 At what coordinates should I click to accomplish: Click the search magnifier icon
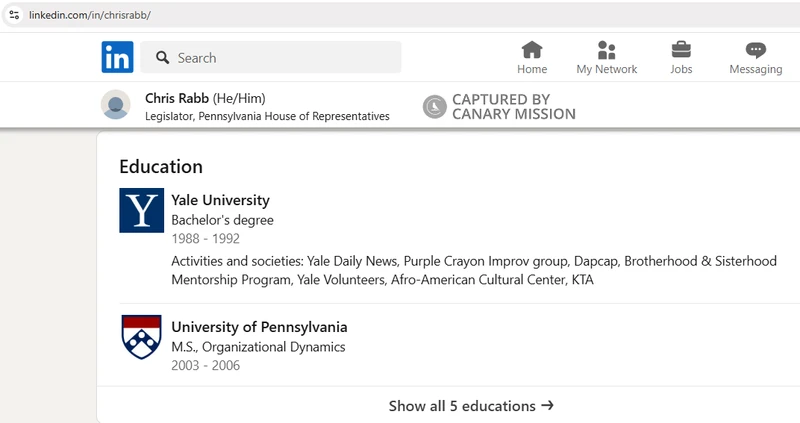pos(162,58)
